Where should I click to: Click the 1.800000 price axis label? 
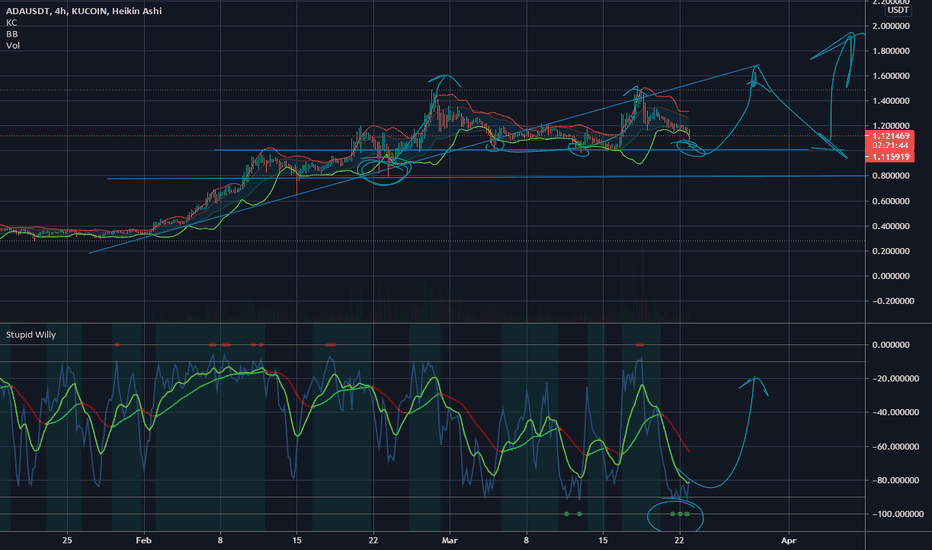pyautogui.click(x=891, y=51)
